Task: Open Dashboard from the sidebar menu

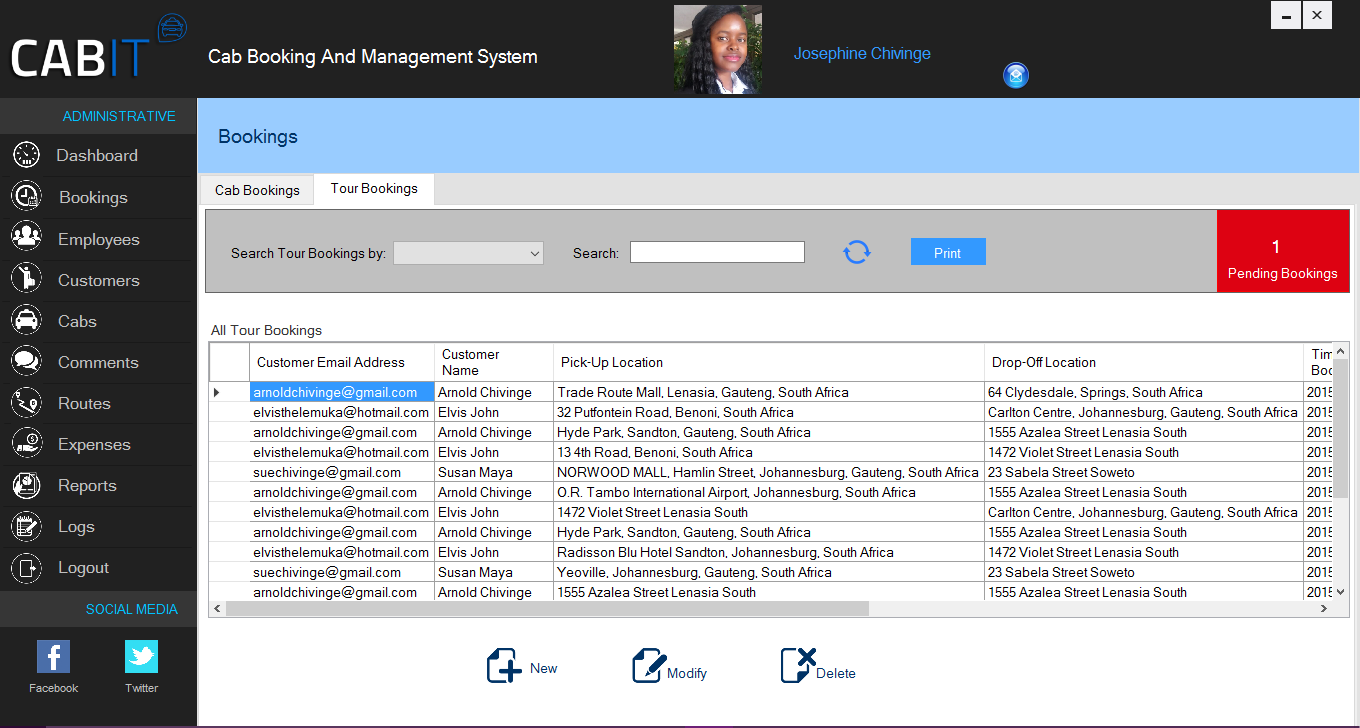Action: click(x=97, y=155)
